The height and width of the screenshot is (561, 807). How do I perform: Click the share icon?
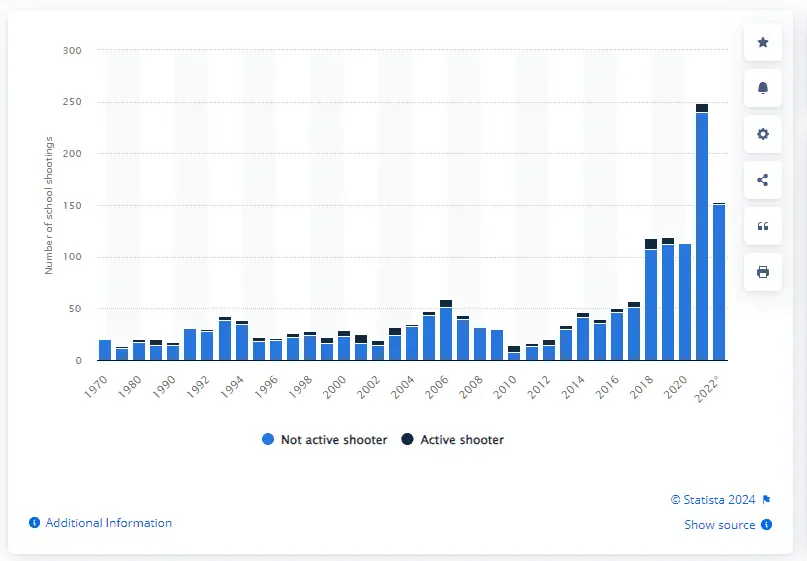coord(763,180)
